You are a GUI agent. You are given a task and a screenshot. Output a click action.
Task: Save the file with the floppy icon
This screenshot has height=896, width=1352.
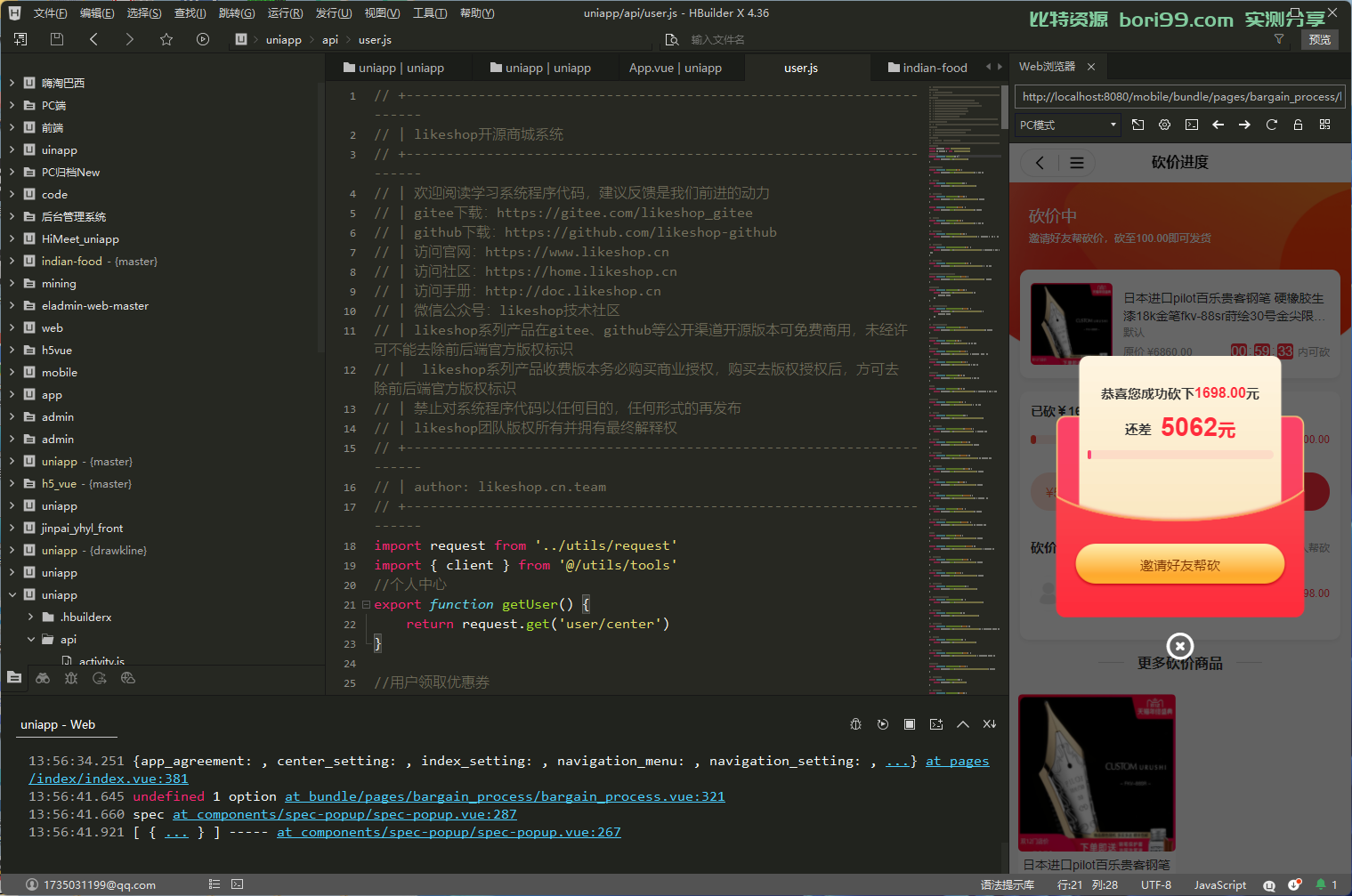(x=57, y=39)
